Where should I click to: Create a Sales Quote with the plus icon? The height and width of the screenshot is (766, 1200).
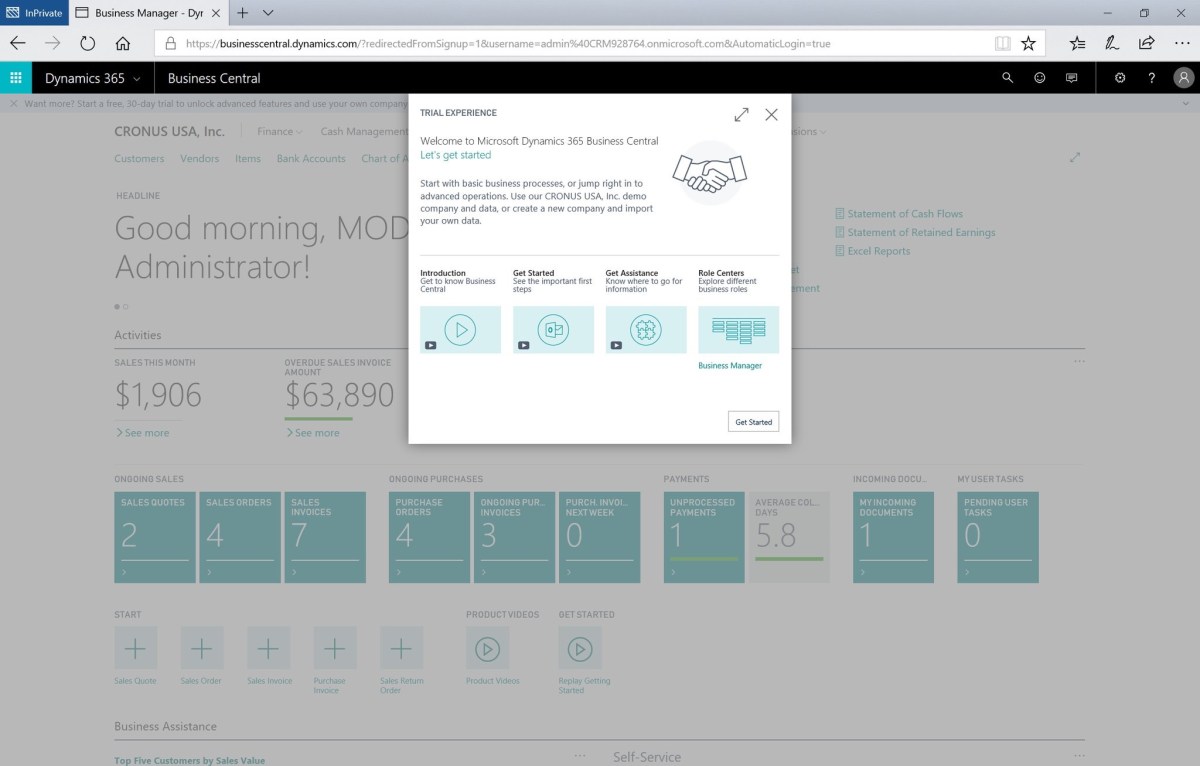(135, 648)
